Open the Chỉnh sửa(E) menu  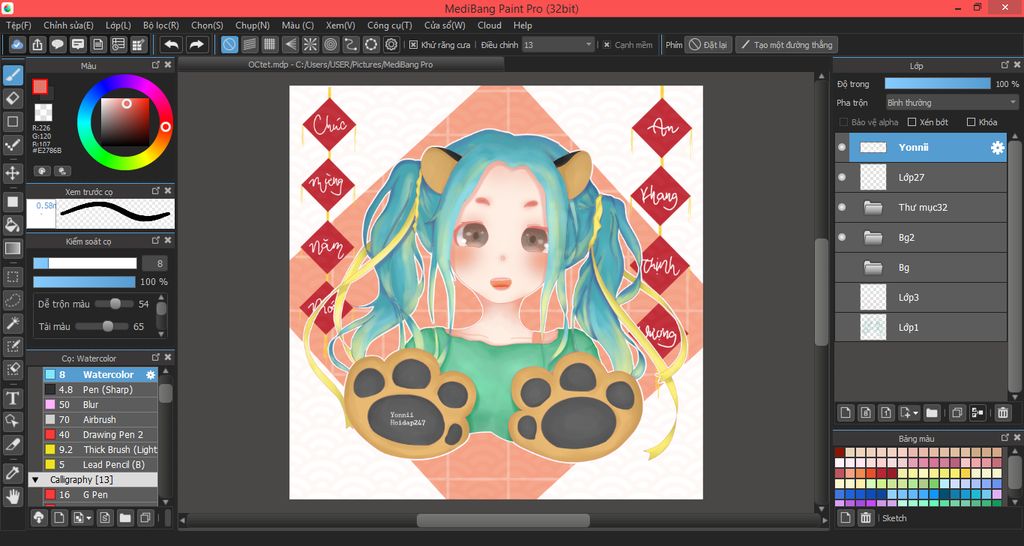[x=69, y=25]
